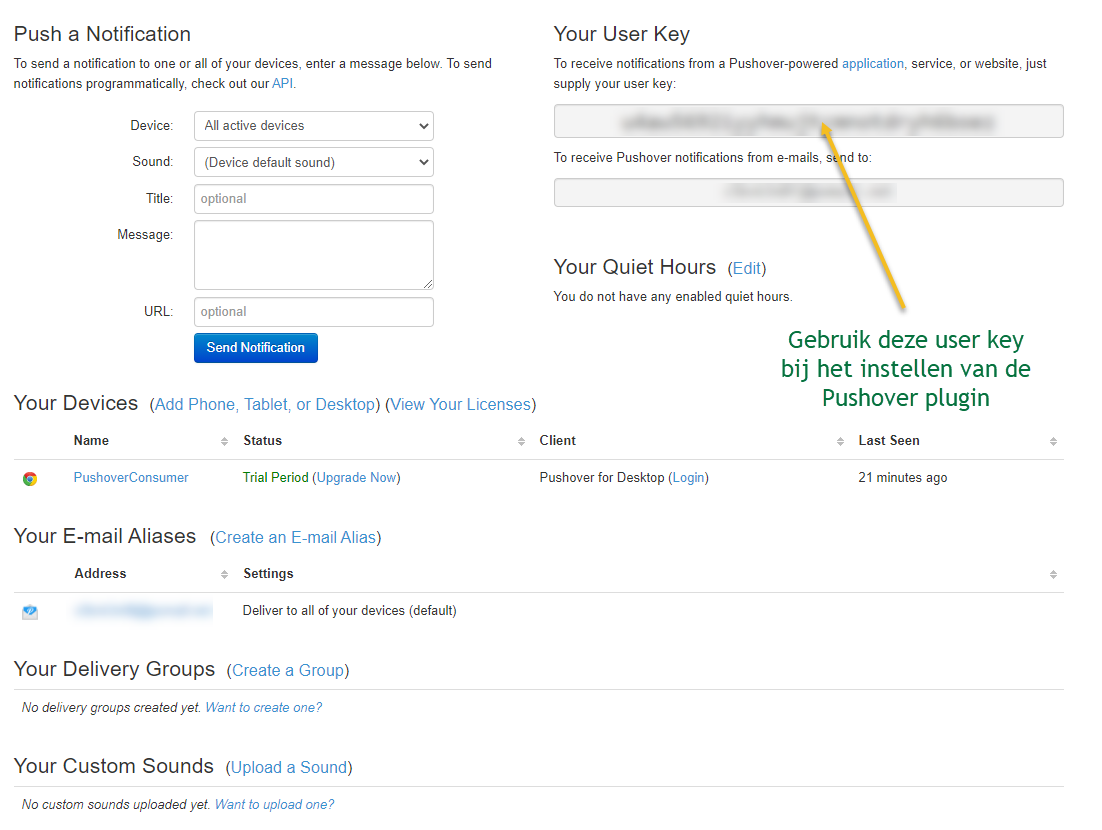Click Create an E-mail Alias link

295,538
